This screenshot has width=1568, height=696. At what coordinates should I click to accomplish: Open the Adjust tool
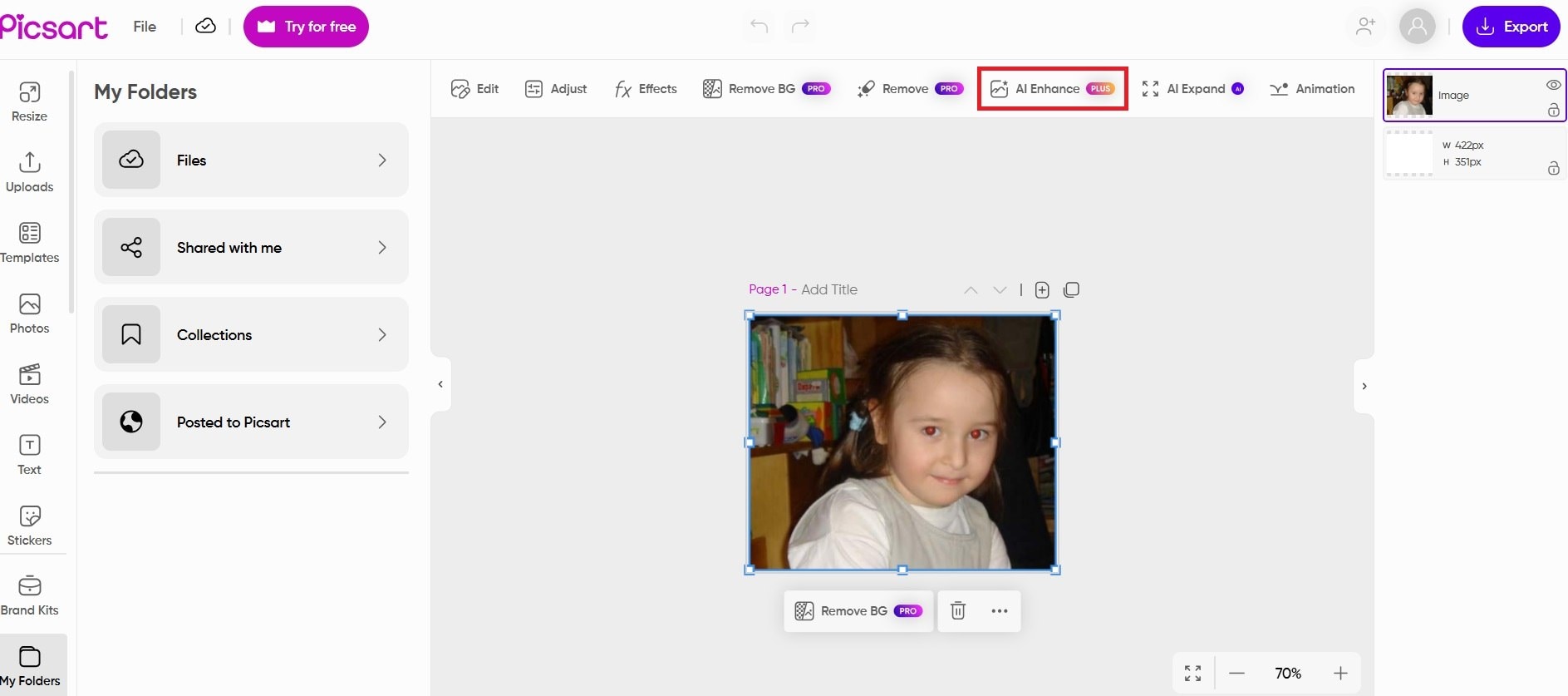click(x=556, y=89)
